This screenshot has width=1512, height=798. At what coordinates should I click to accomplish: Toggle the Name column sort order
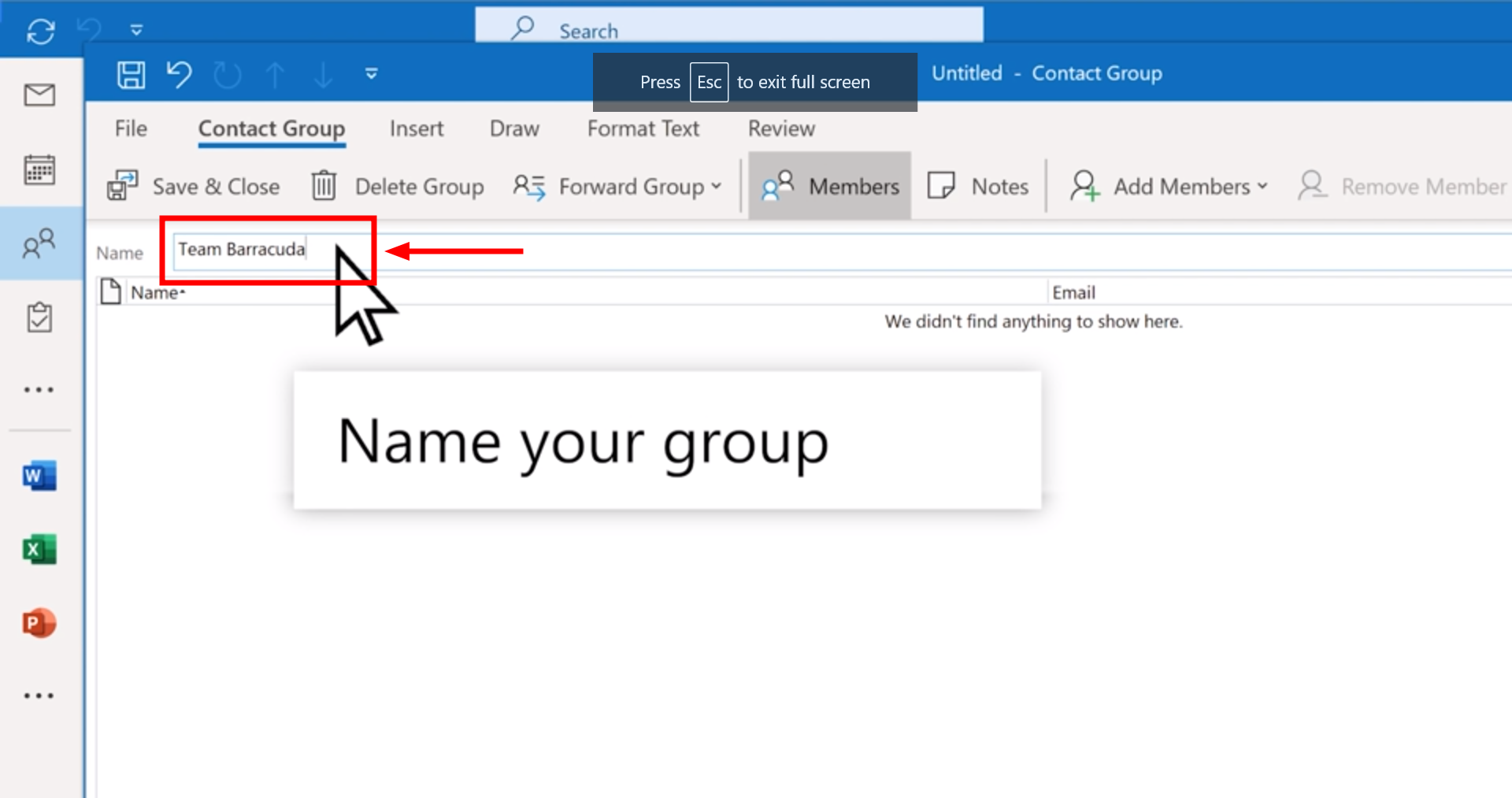coord(157,291)
